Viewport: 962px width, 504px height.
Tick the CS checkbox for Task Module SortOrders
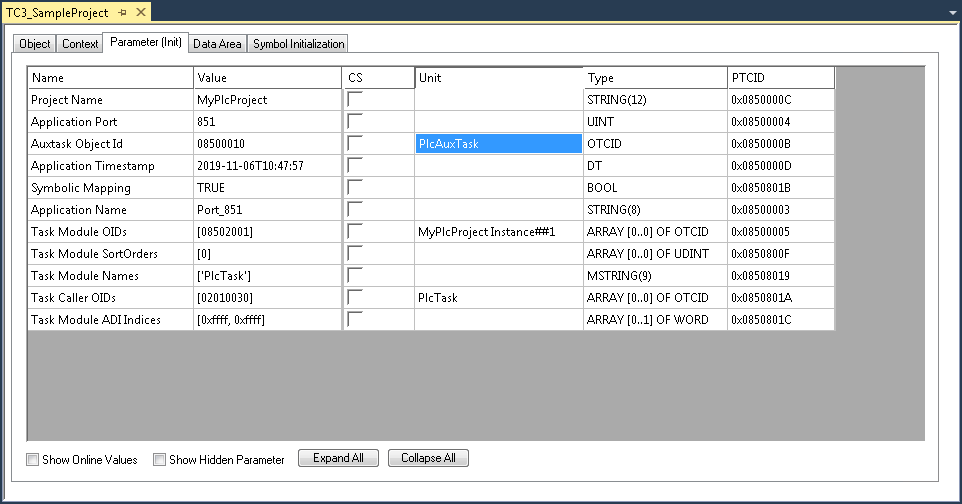[355, 254]
